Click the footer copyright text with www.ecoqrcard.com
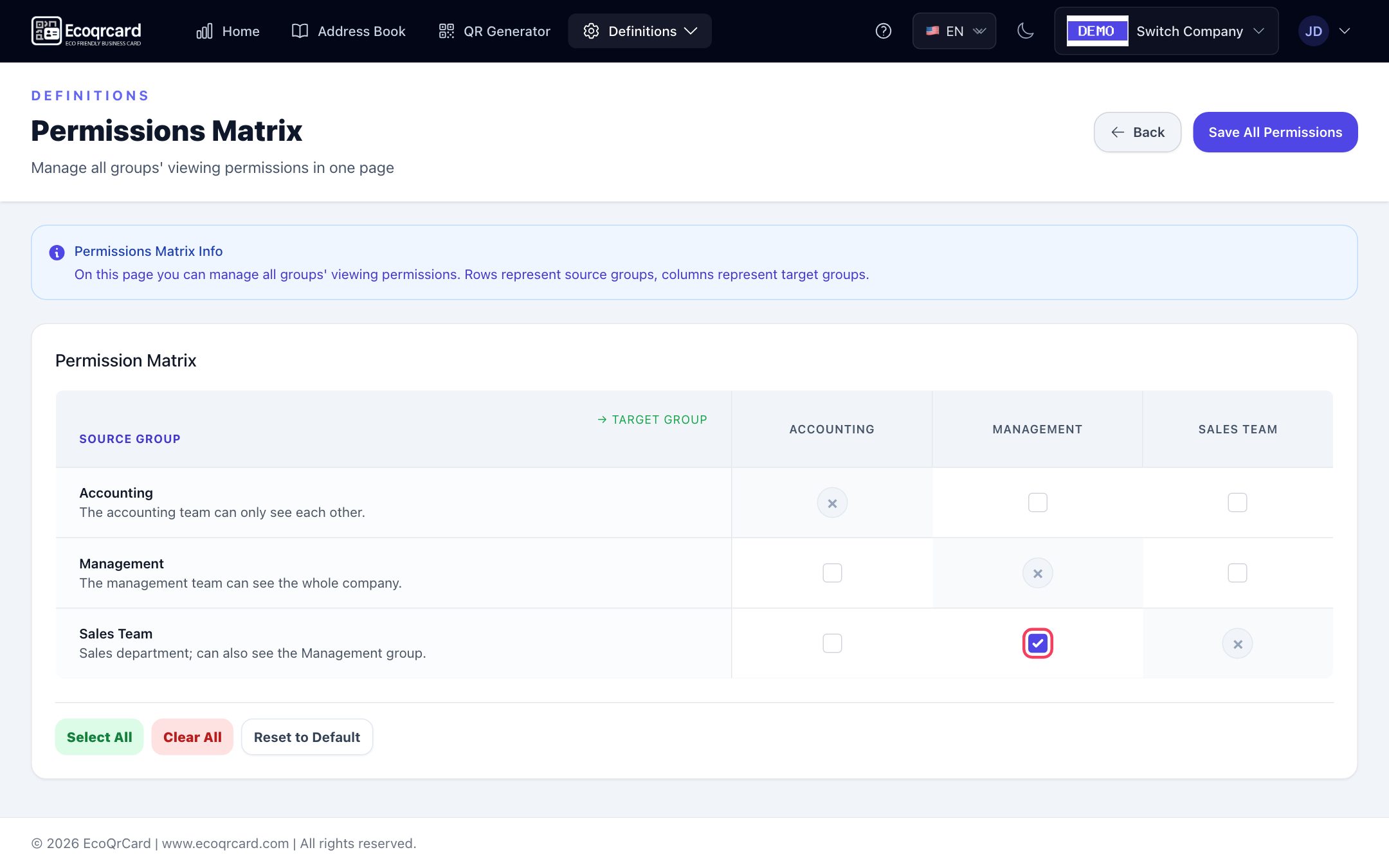 pyautogui.click(x=224, y=843)
